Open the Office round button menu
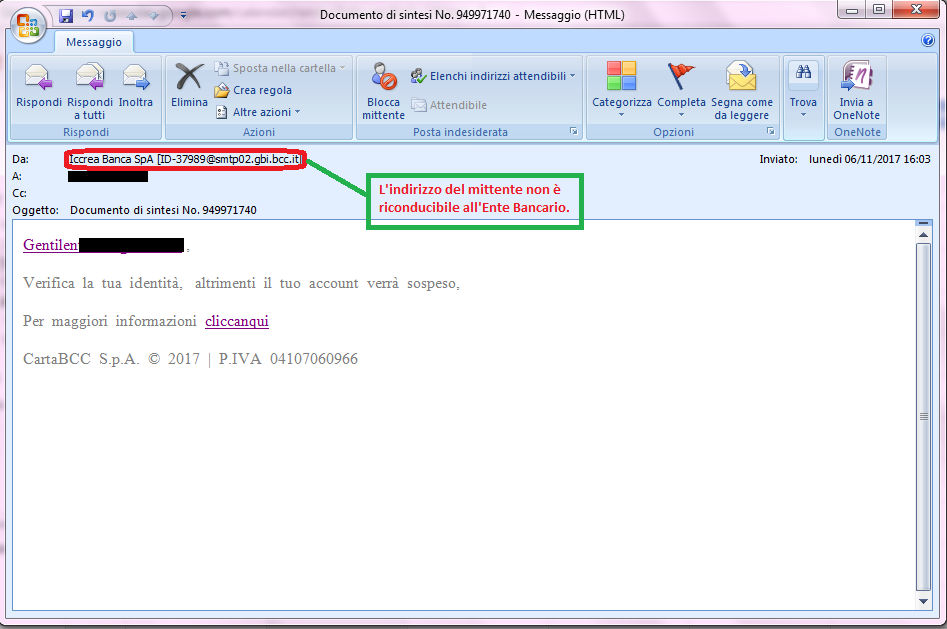Image resolution: width=947 pixels, height=629 pixels. [x=28, y=25]
